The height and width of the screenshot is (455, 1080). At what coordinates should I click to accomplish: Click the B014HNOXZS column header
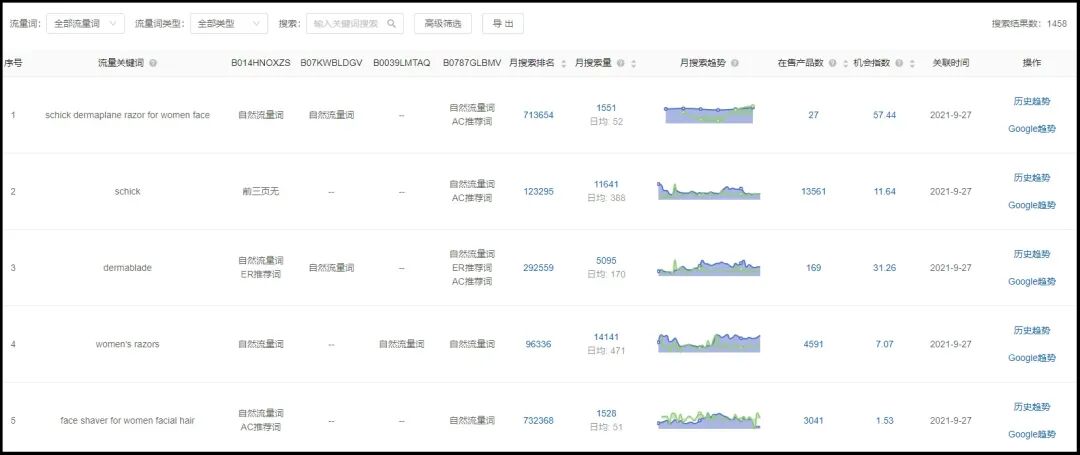260,63
